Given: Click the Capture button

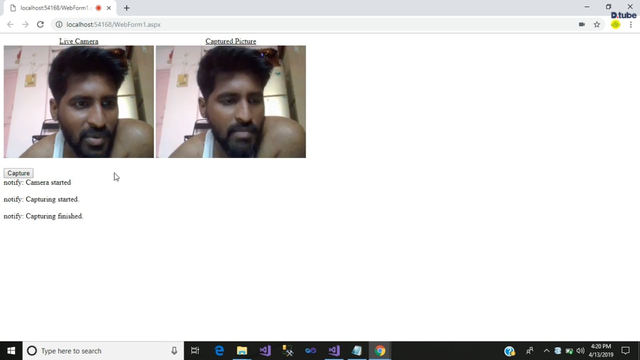Looking at the screenshot, I should click(18, 173).
